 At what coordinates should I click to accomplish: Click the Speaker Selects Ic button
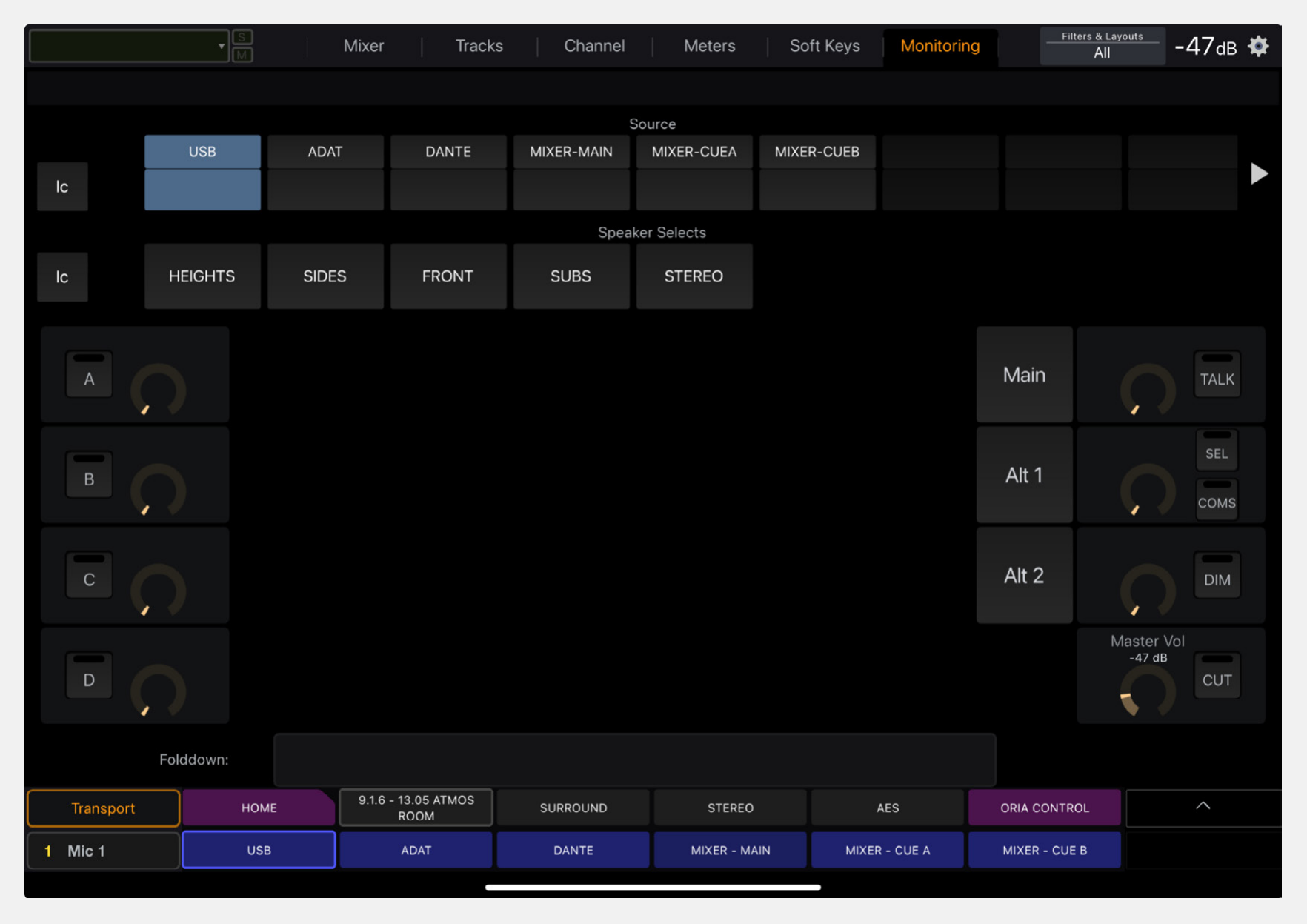click(x=62, y=277)
